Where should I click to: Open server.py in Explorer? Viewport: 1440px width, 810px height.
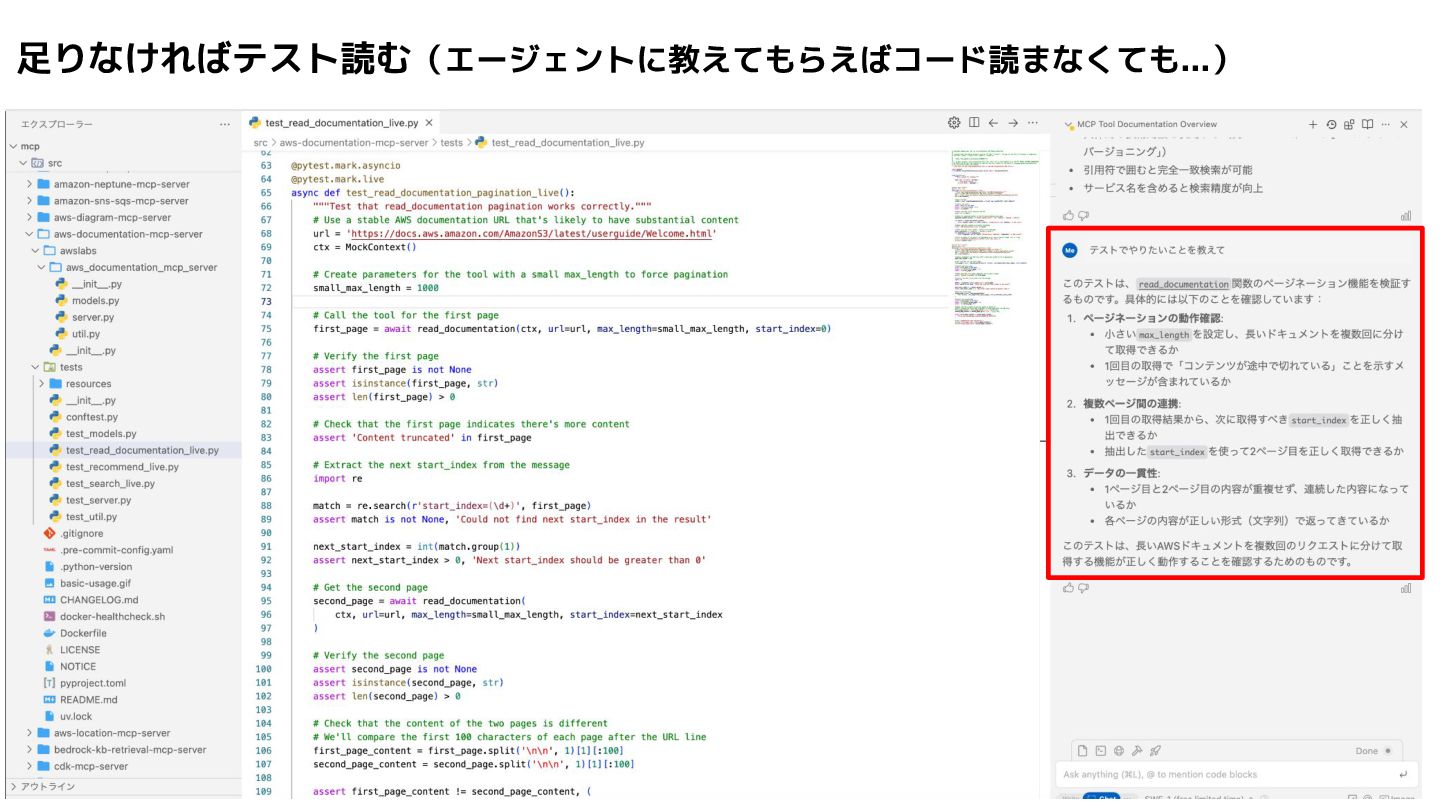(x=93, y=317)
